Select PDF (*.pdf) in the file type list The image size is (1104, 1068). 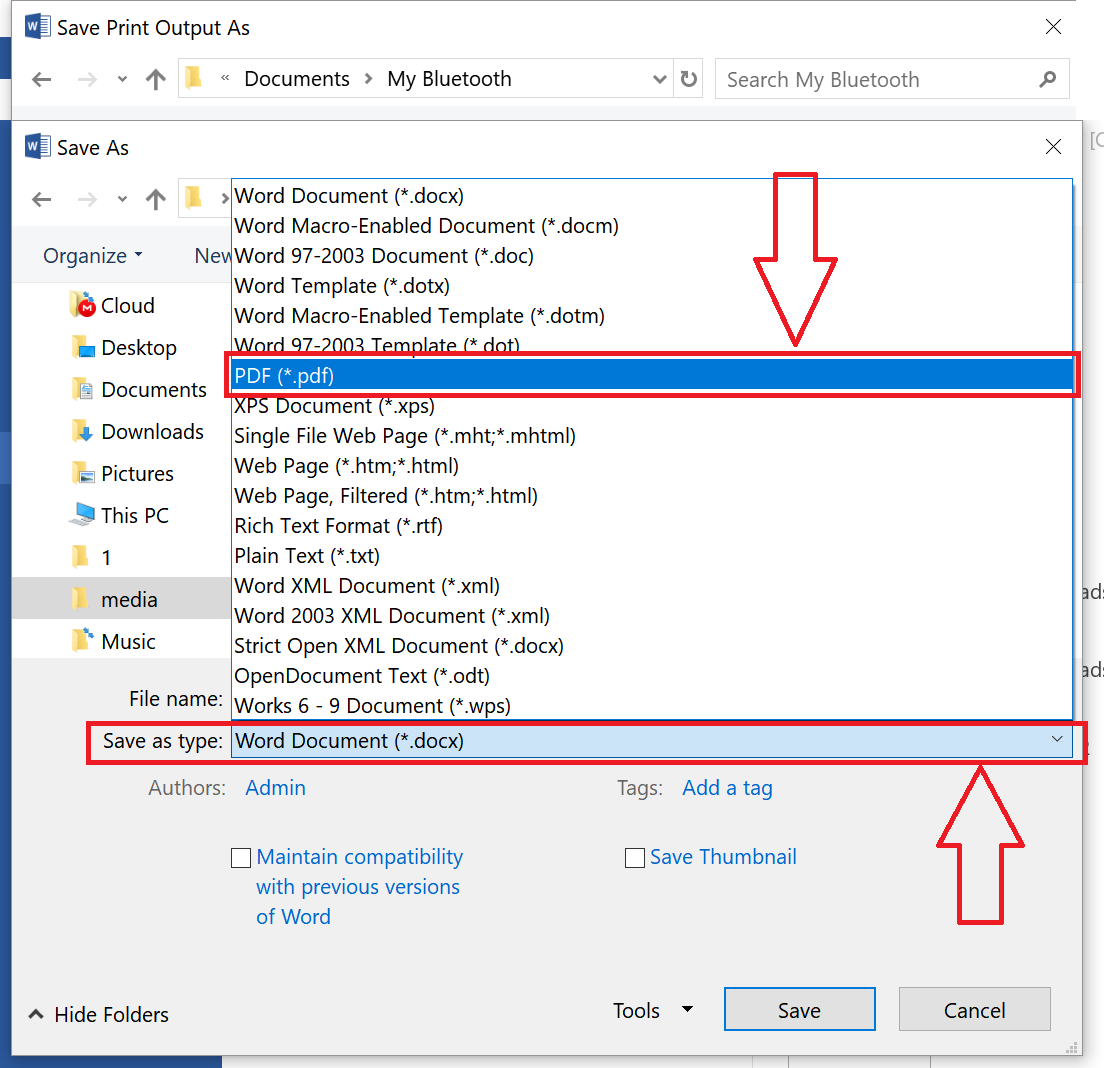652,375
